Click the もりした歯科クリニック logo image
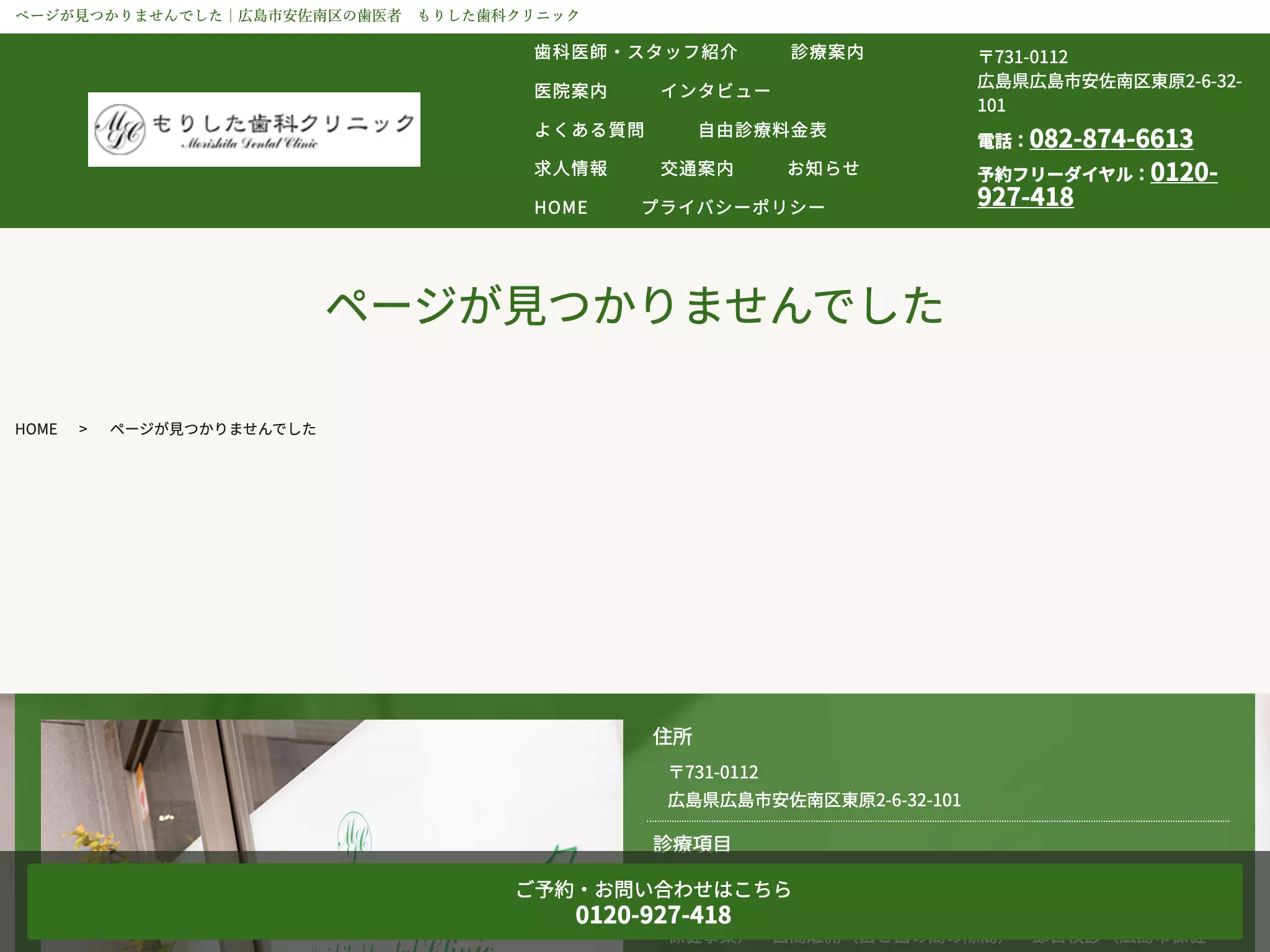The image size is (1270, 952). pos(254,130)
